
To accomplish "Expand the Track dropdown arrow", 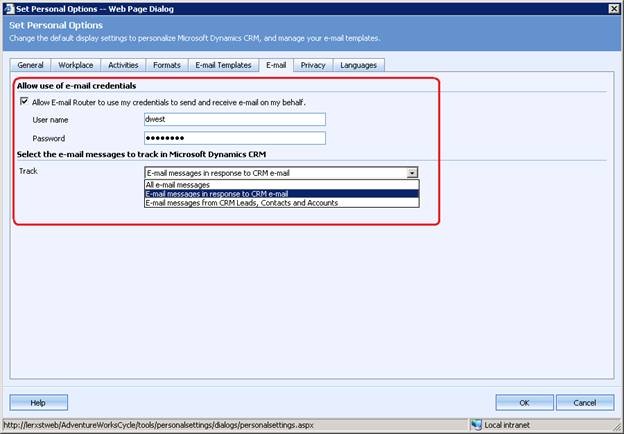I will pos(412,172).
